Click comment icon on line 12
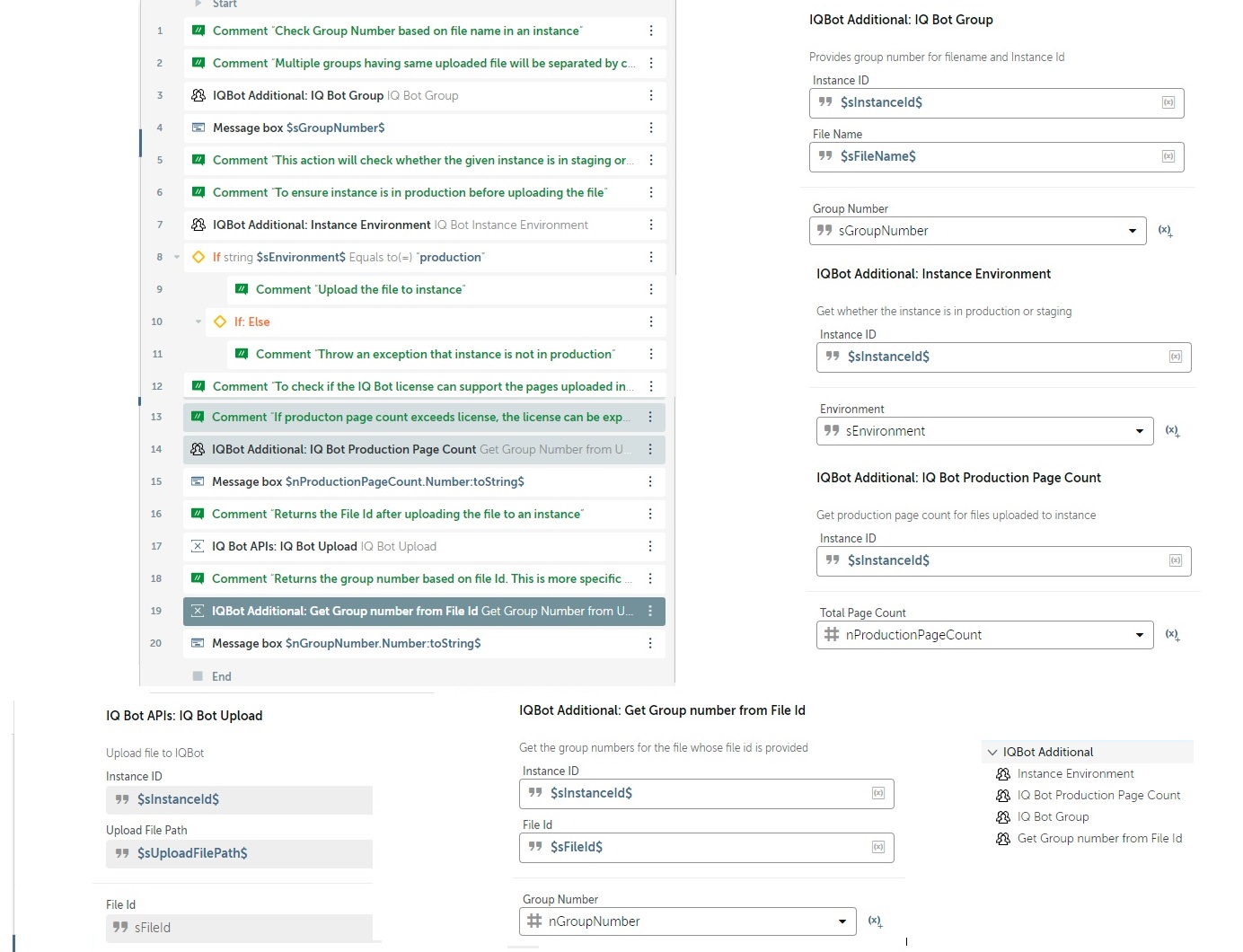This screenshot has width=1243, height=952. 198,386
